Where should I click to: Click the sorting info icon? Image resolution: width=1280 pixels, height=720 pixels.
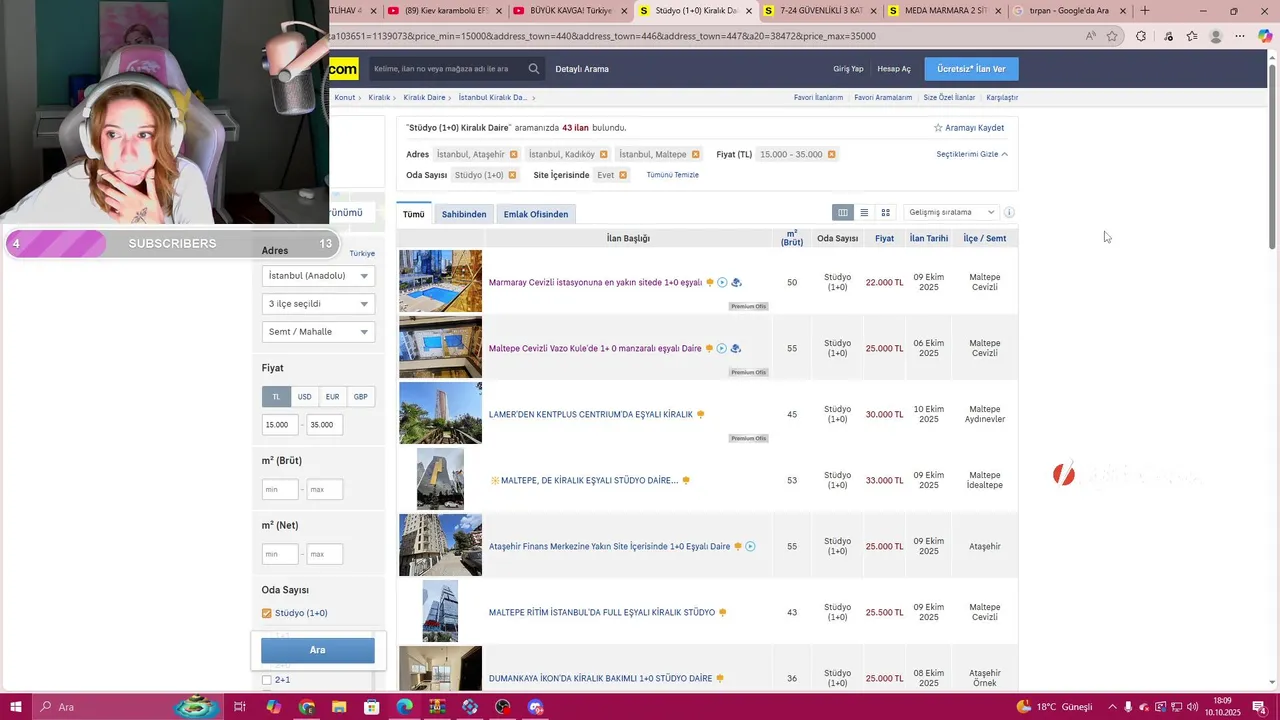pos(1009,212)
